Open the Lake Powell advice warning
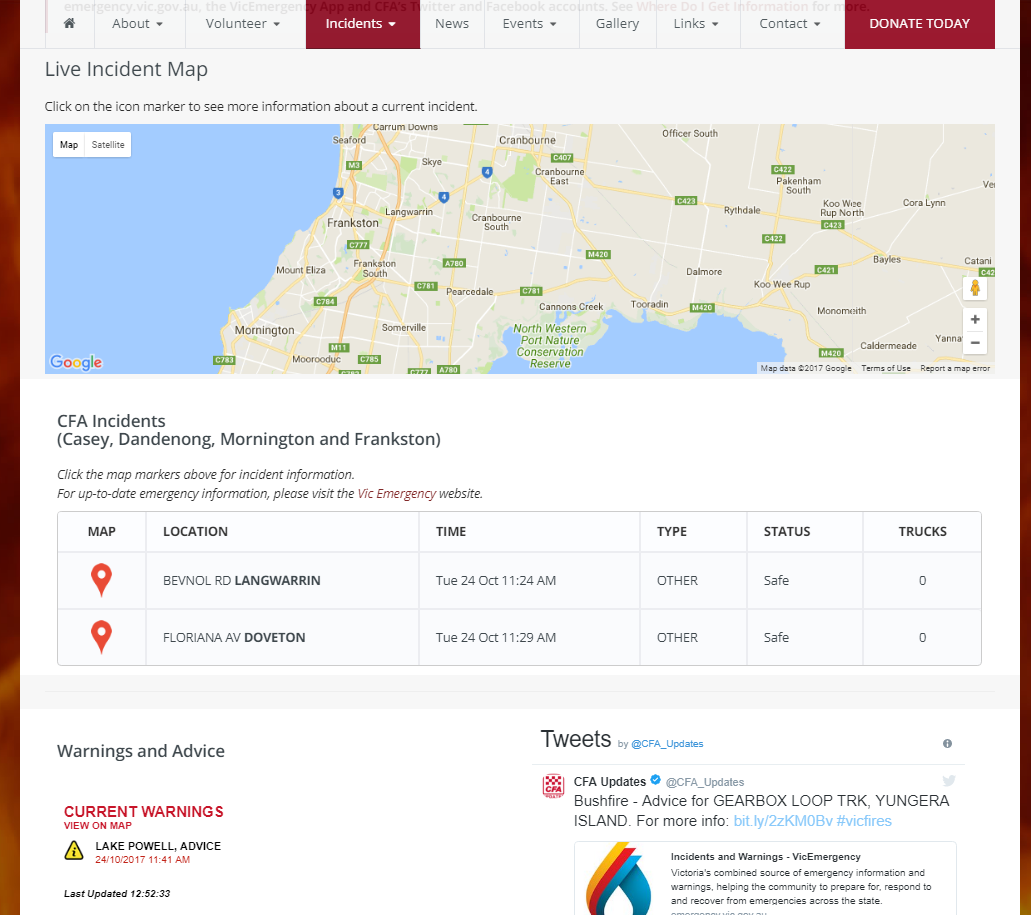The width and height of the screenshot is (1031, 915). (158, 846)
